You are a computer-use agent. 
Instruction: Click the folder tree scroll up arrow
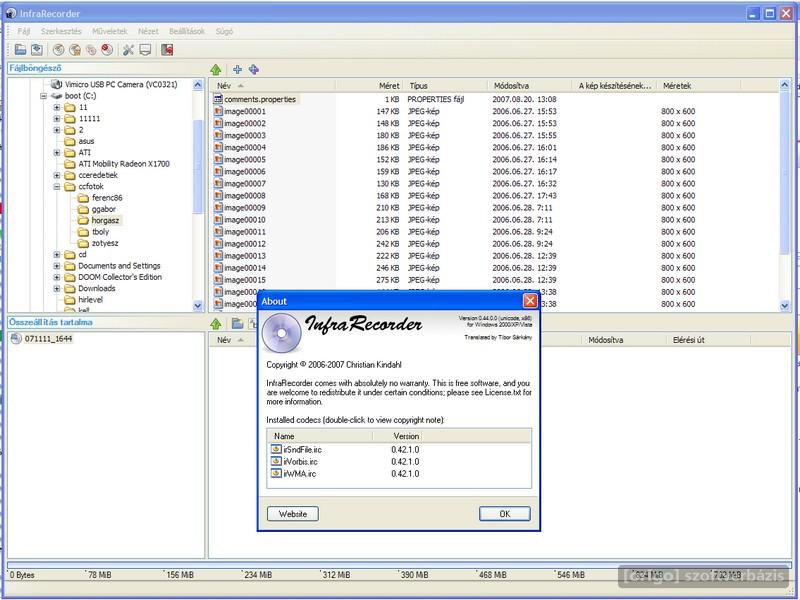point(198,85)
